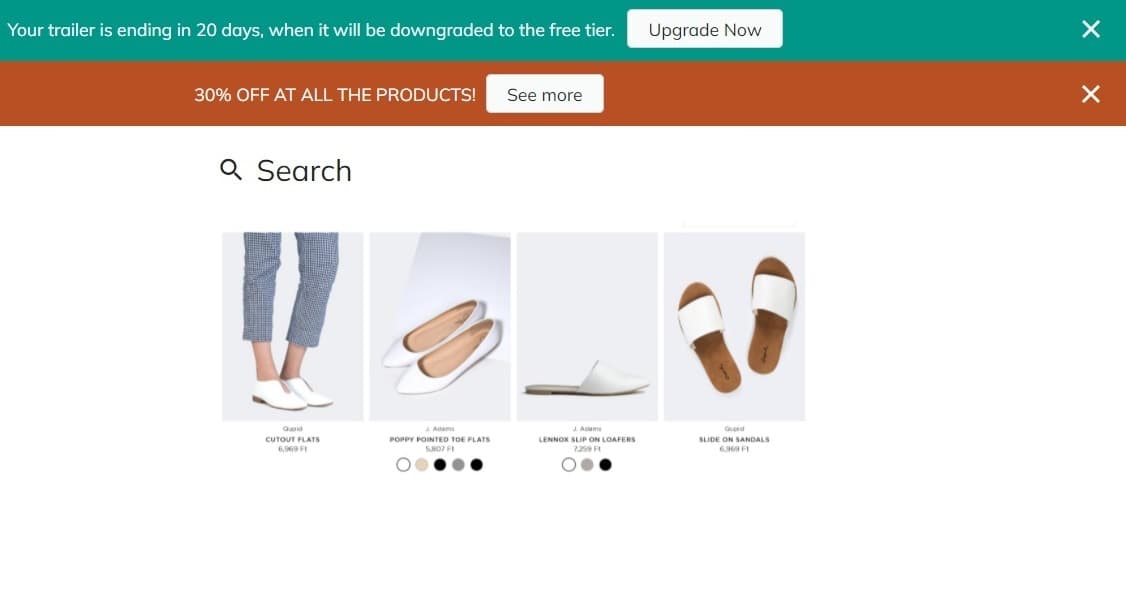Select white swatch for Lennox Slip On Loafers
Viewport: 1126px width, 615px height.
(569, 465)
